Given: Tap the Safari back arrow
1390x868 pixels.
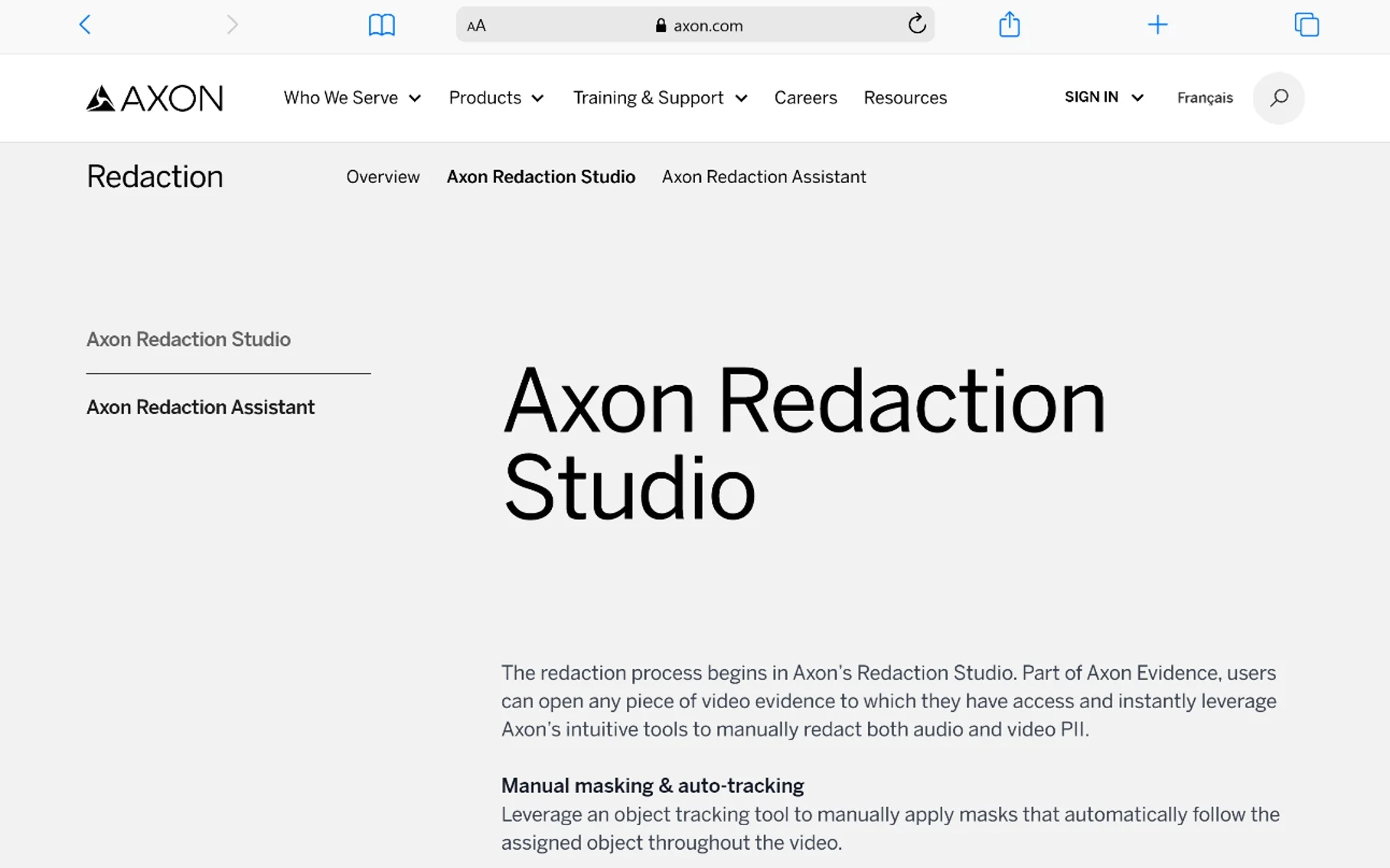Looking at the screenshot, I should click(85, 24).
